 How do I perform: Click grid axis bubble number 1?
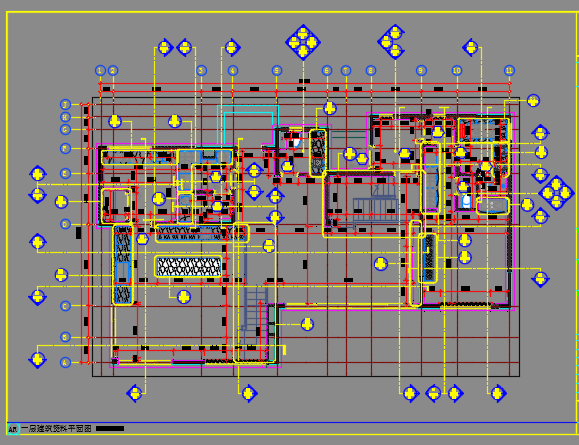pos(100,71)
